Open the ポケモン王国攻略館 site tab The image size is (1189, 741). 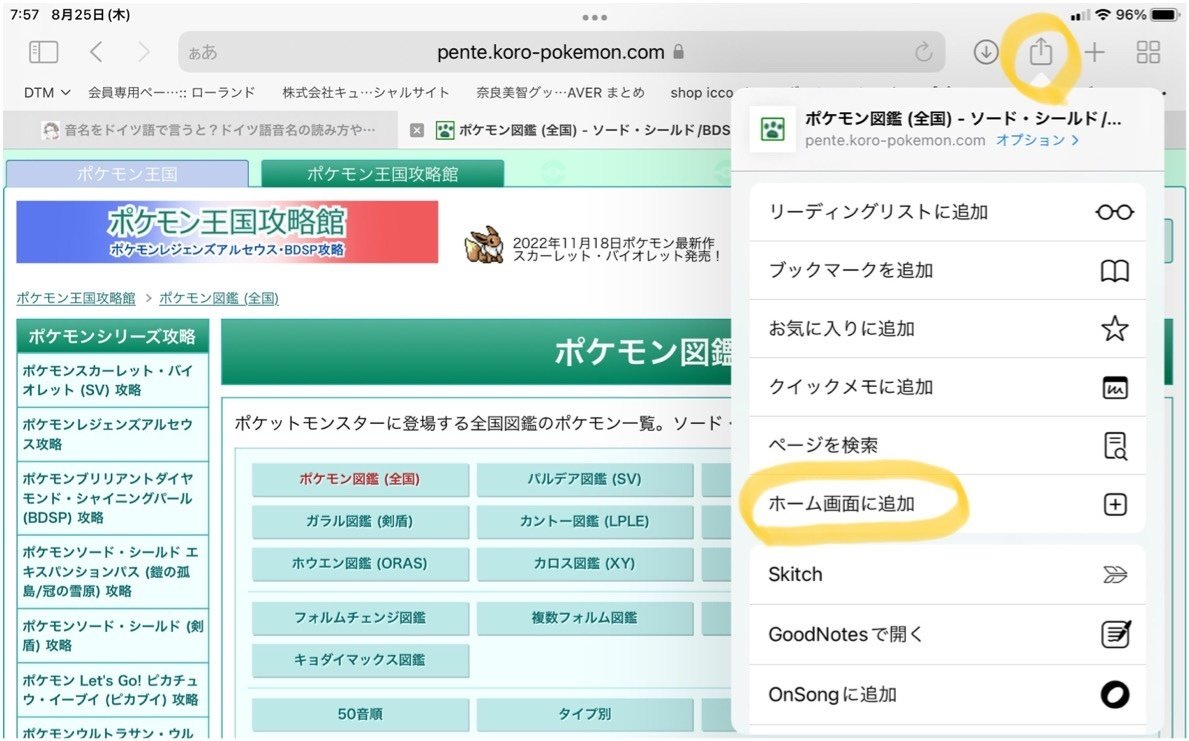point(382,174)
